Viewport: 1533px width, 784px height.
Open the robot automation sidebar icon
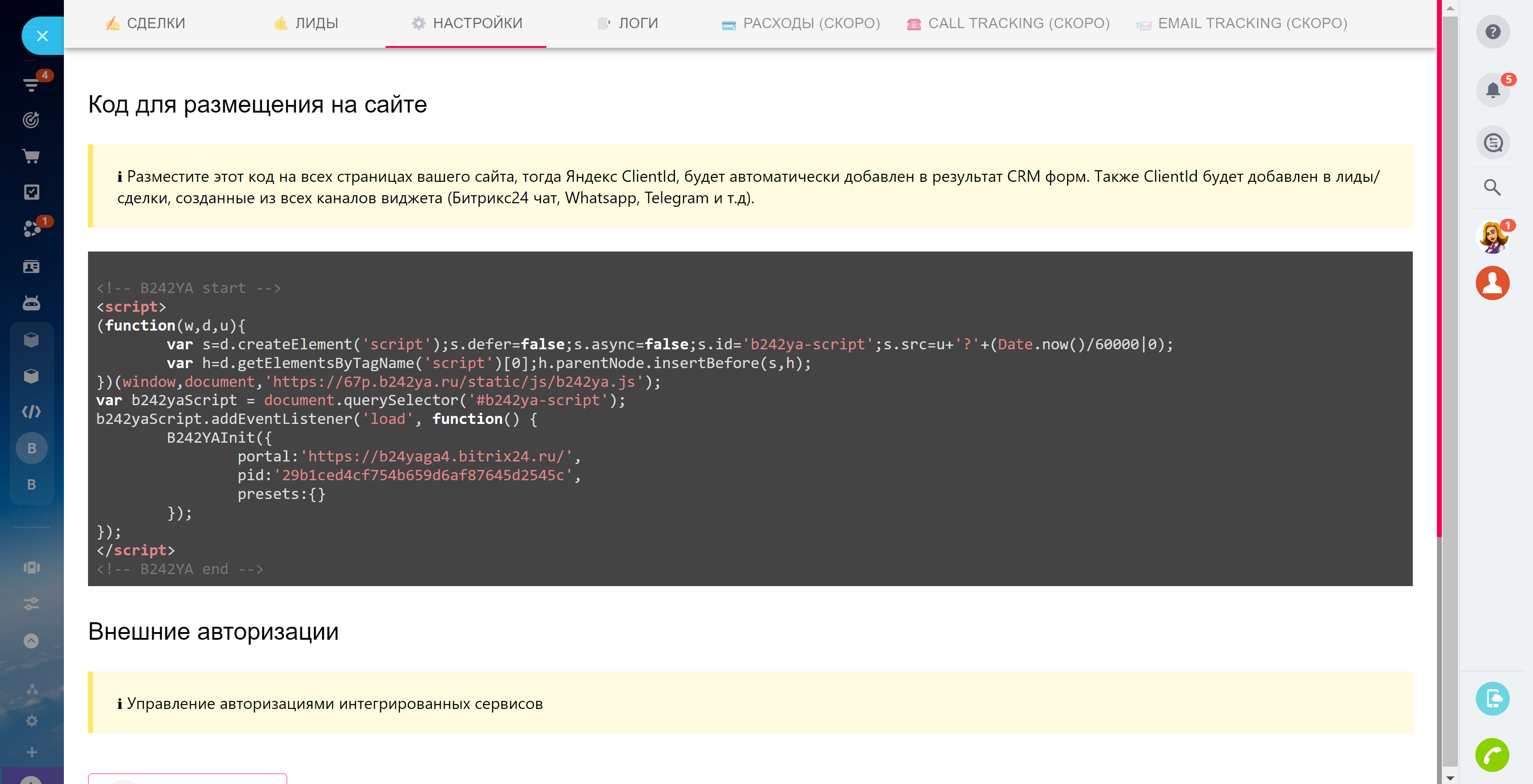tap(31, 303)
